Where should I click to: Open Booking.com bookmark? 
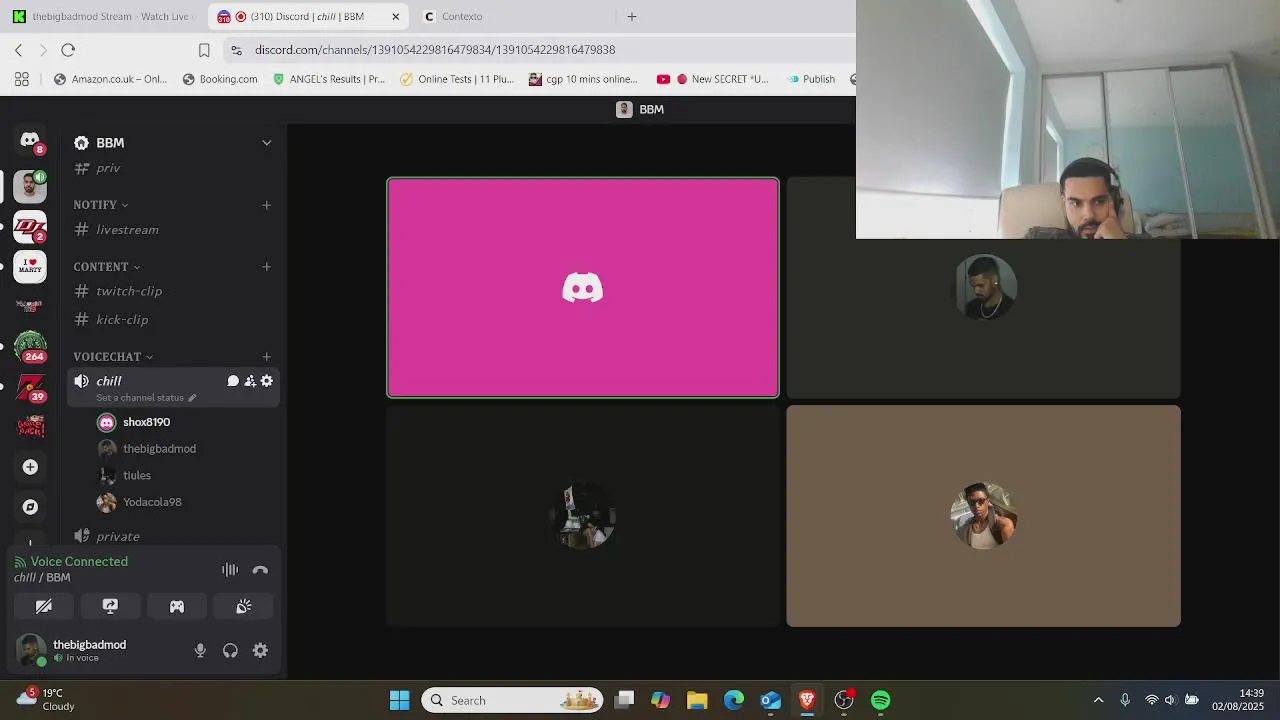[x=220, y=79]
